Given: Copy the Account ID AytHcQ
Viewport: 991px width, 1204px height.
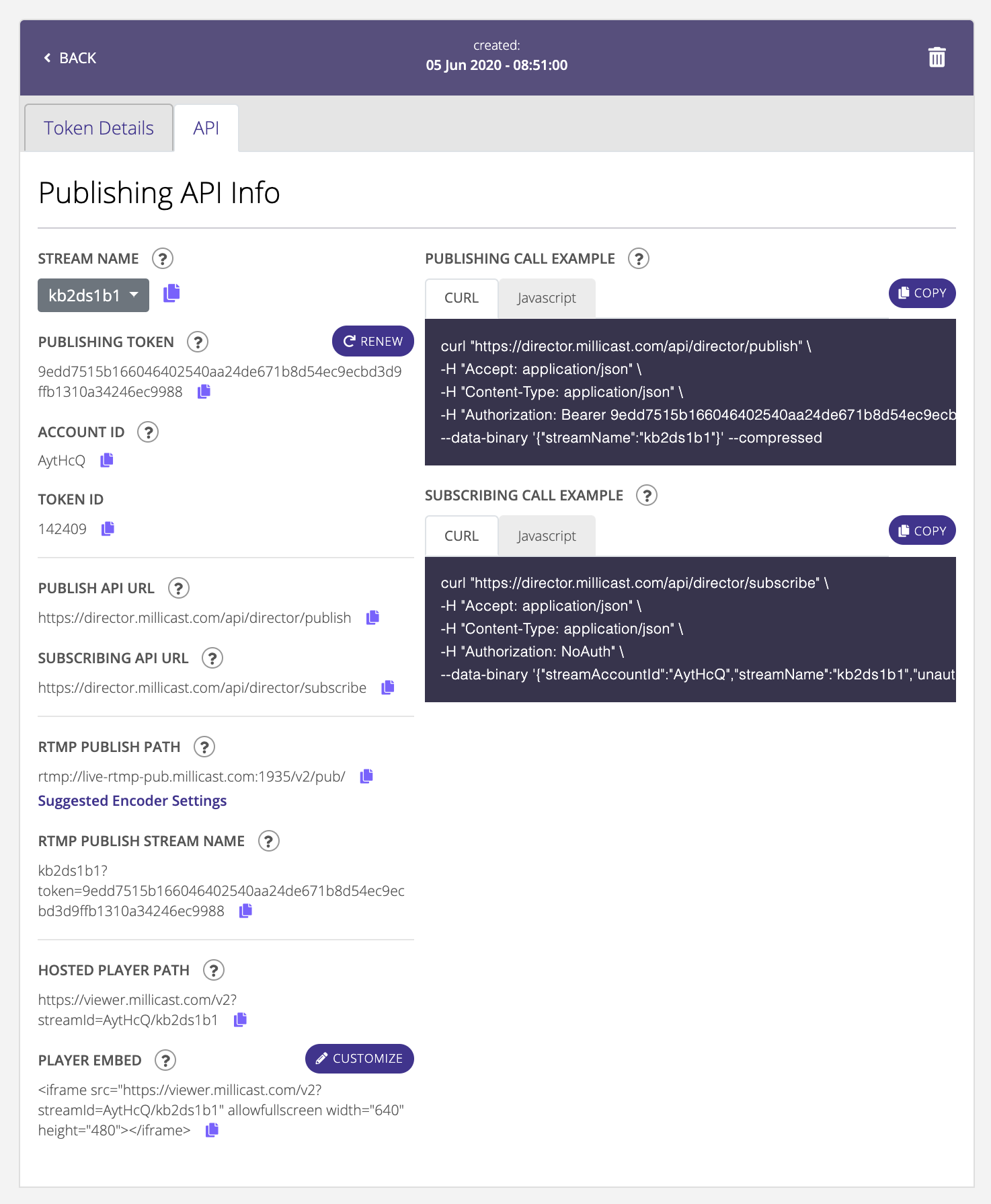Looking at the screenshot, I should 107,460.
